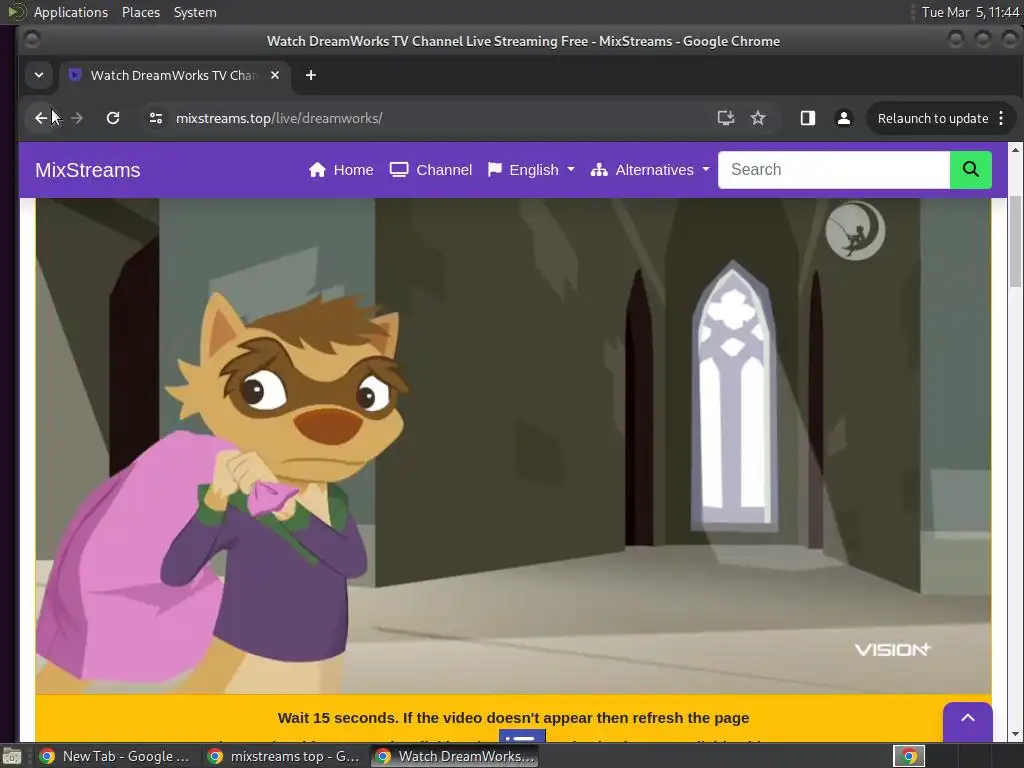Select the Watch DreamWorks TV Chan tab
Image resolution: width=1024 pixels, height=768 pixels.
point(173,75)
